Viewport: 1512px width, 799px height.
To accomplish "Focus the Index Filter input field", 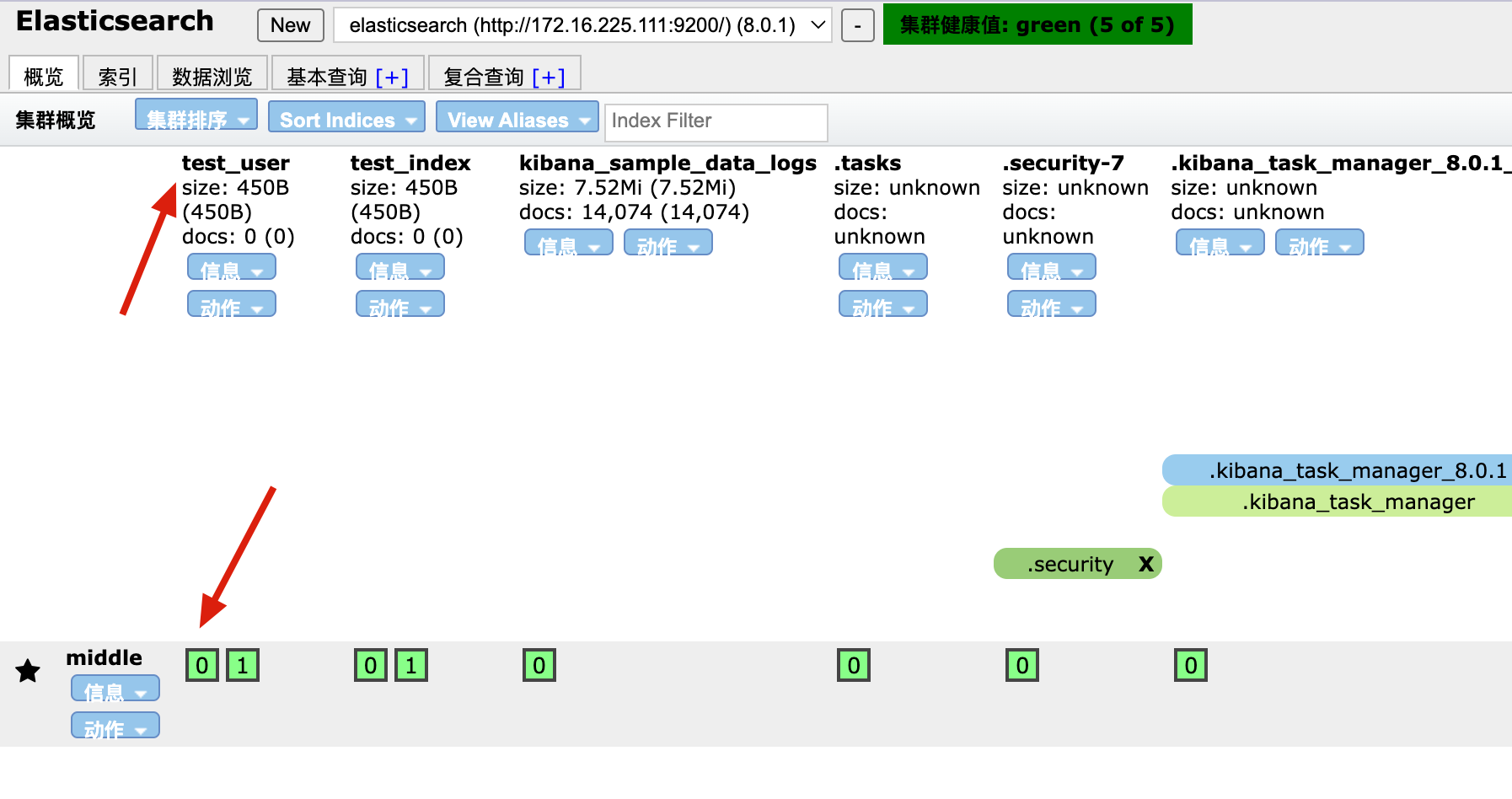I will click(x=716, y=122).
